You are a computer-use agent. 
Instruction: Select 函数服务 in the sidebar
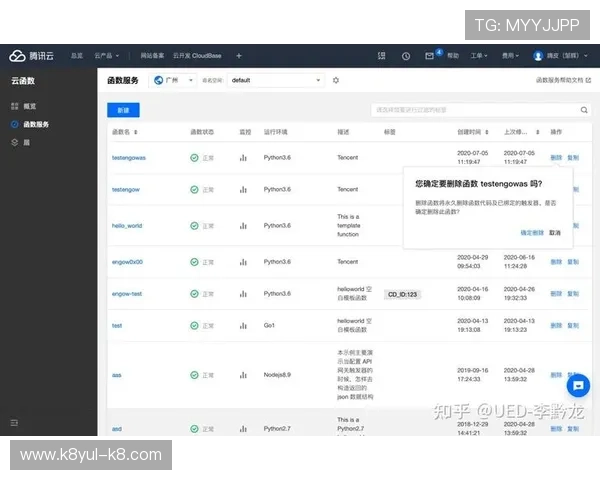click(35, 124)
